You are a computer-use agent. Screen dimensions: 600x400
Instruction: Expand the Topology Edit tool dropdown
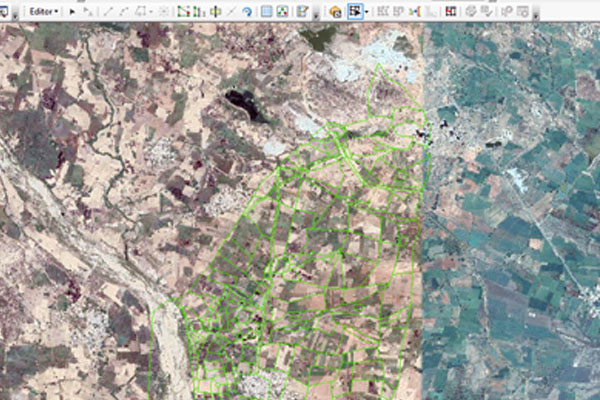[367, 12]
